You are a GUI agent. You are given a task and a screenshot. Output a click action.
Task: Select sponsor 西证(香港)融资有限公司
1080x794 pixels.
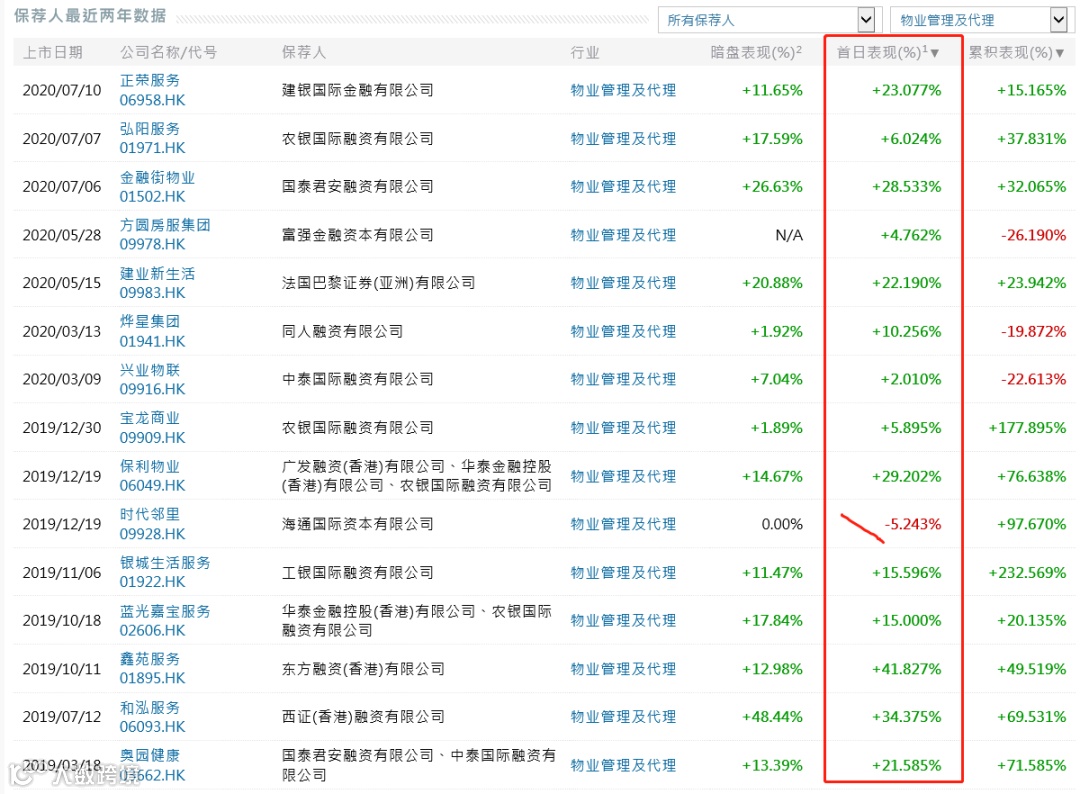[x=363, y=717]
